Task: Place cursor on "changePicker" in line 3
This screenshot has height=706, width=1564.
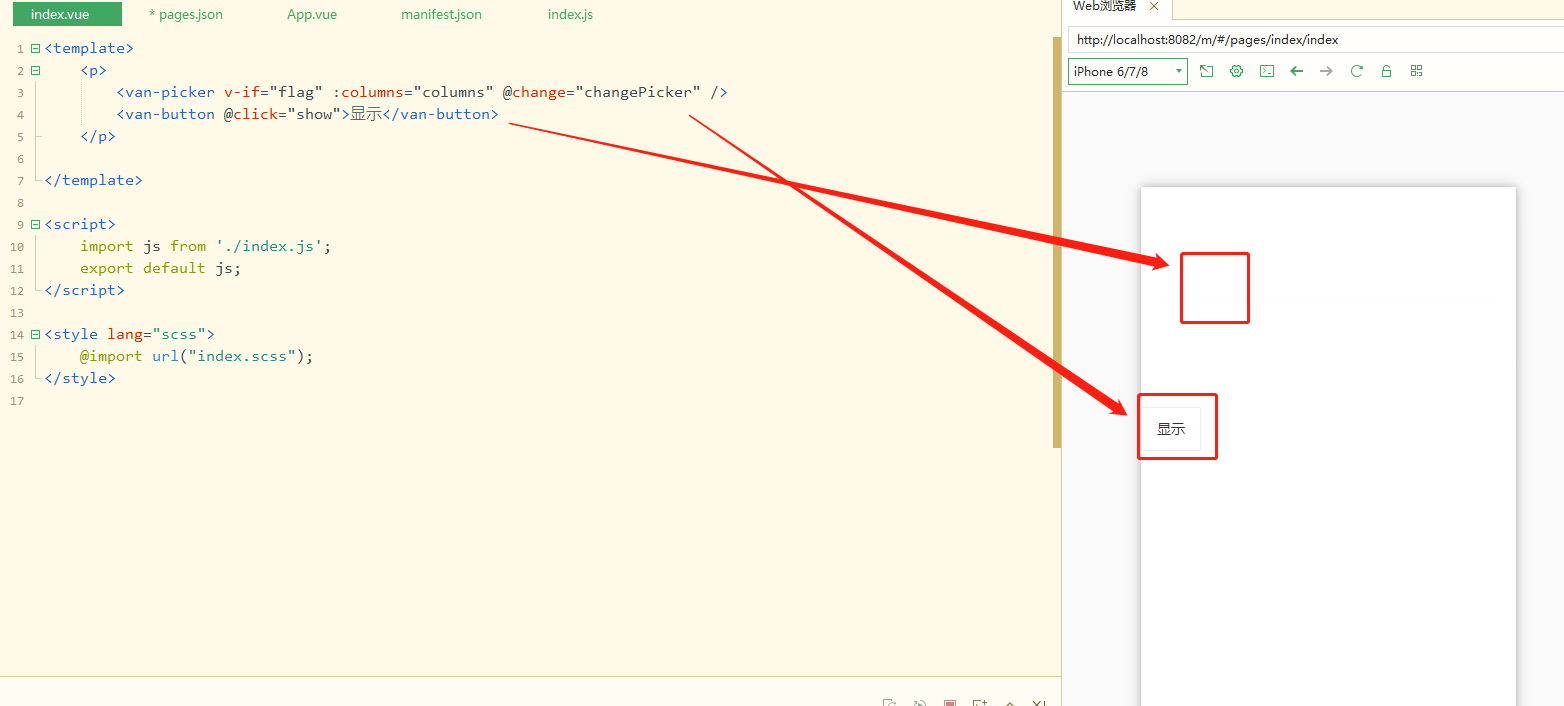Action: (x=638, y=92)
